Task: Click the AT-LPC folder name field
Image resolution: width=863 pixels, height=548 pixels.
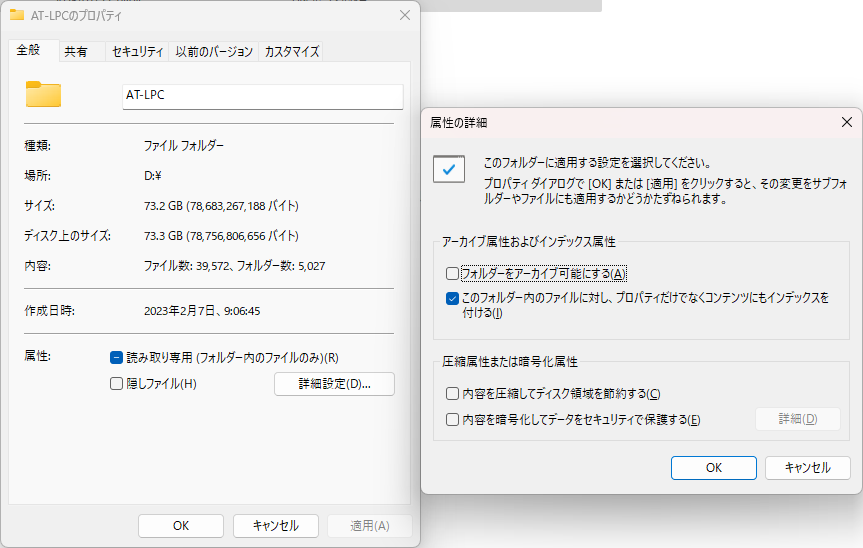Action: [x=263, y=96]
